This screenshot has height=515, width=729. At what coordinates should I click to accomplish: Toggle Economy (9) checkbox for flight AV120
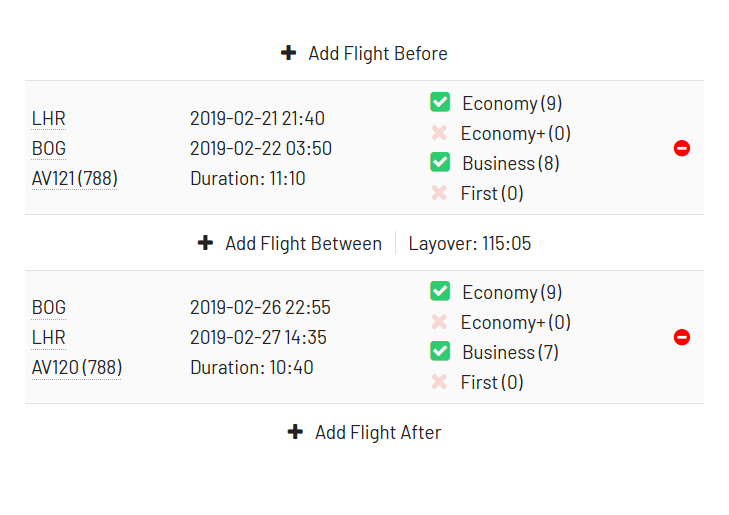point(440,291)
